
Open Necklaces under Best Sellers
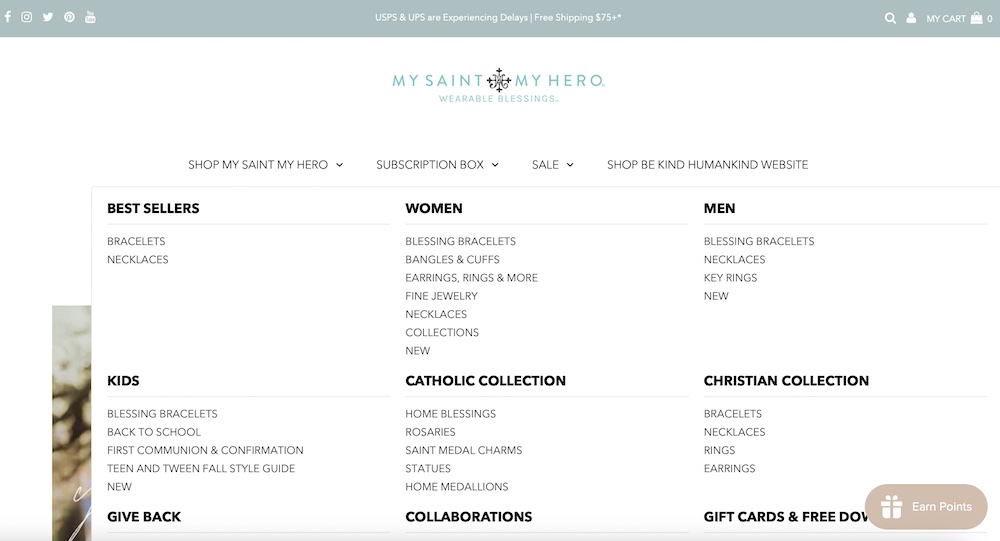[x=138, y=260]
